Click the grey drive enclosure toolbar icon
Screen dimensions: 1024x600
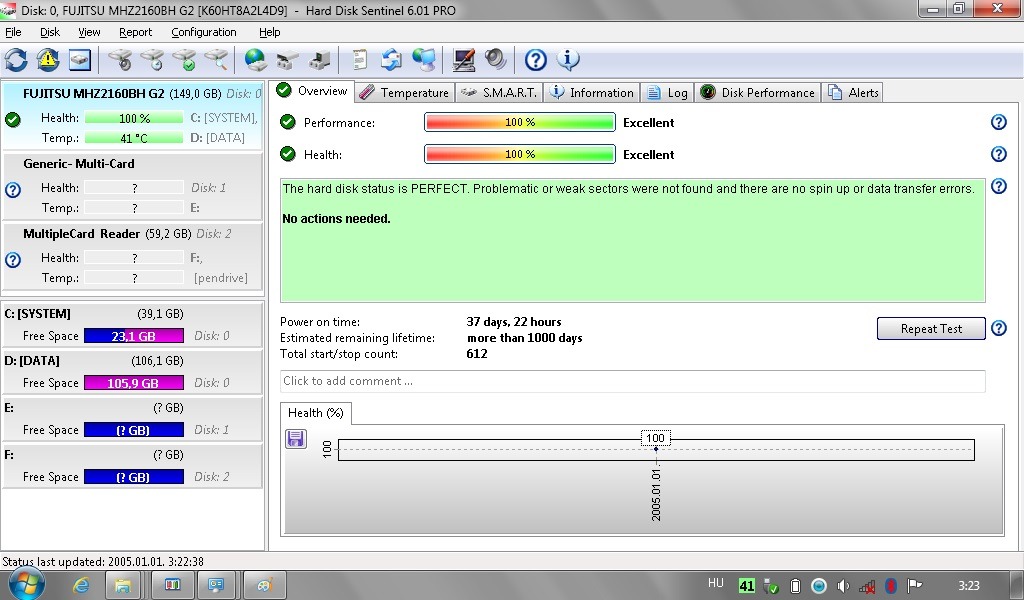(287, 60)
